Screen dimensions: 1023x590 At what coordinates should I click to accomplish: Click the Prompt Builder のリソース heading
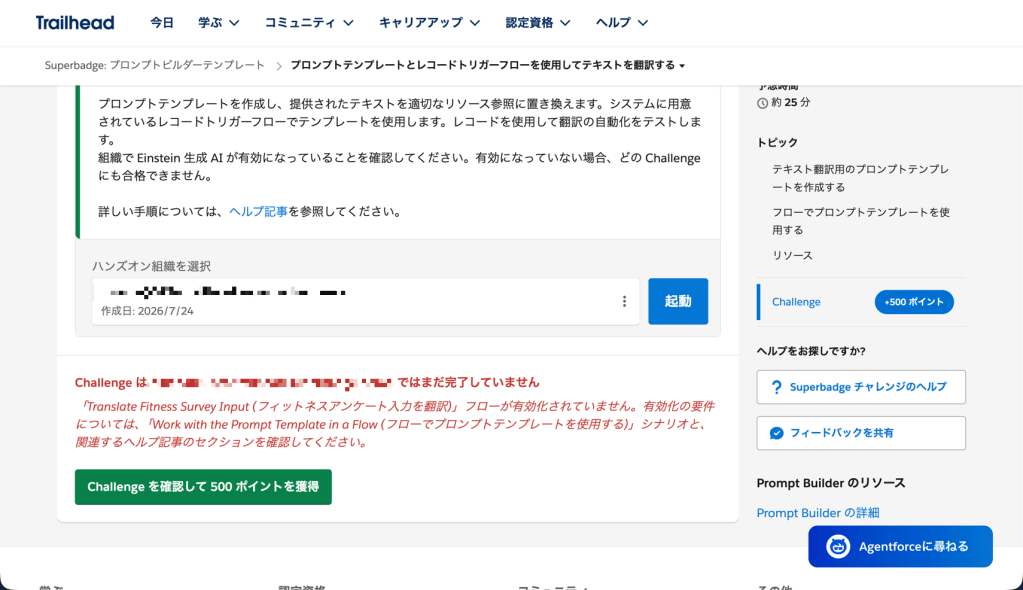[831, 483]
